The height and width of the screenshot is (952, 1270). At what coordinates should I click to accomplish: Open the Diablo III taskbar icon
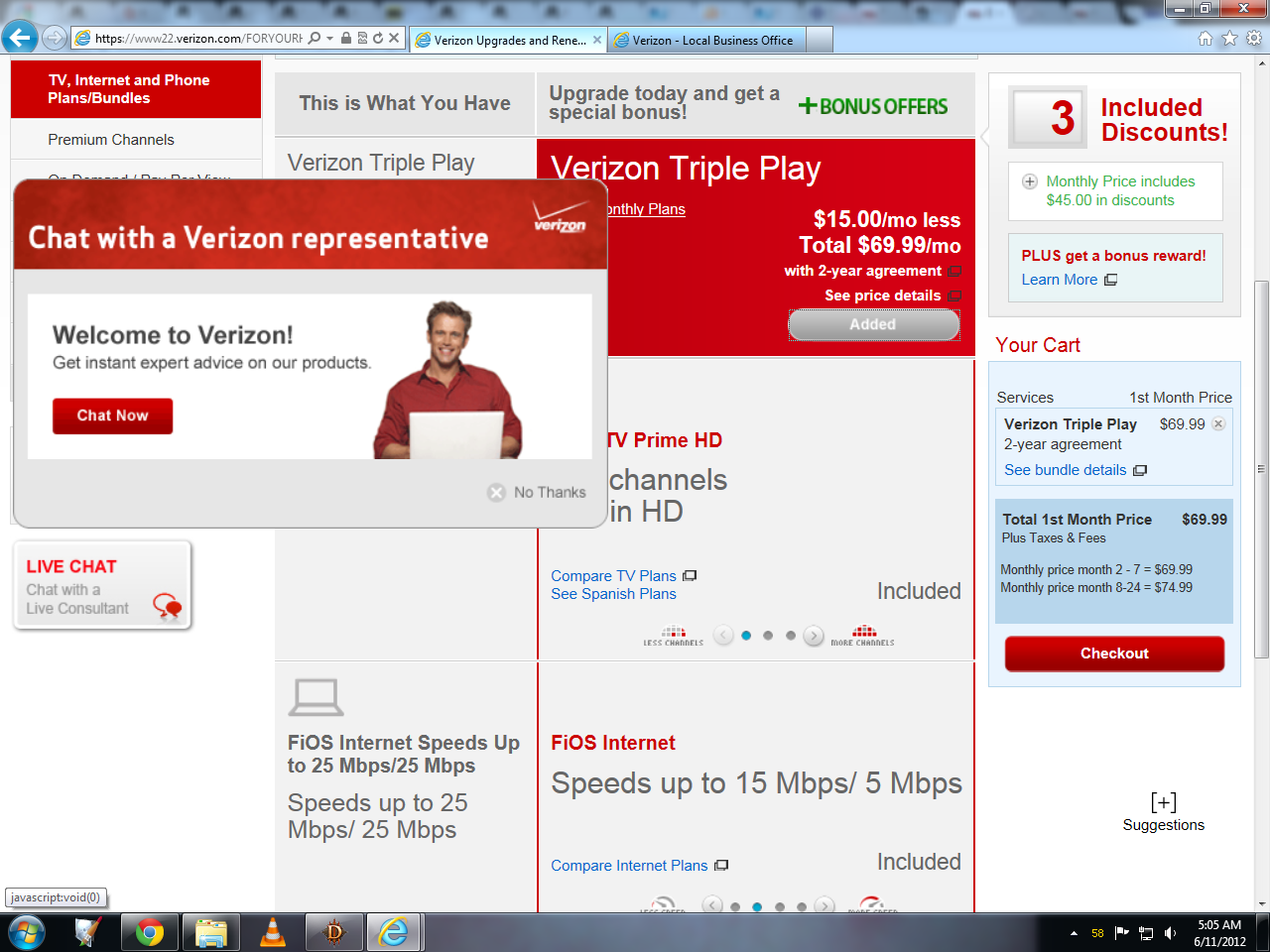334,932
